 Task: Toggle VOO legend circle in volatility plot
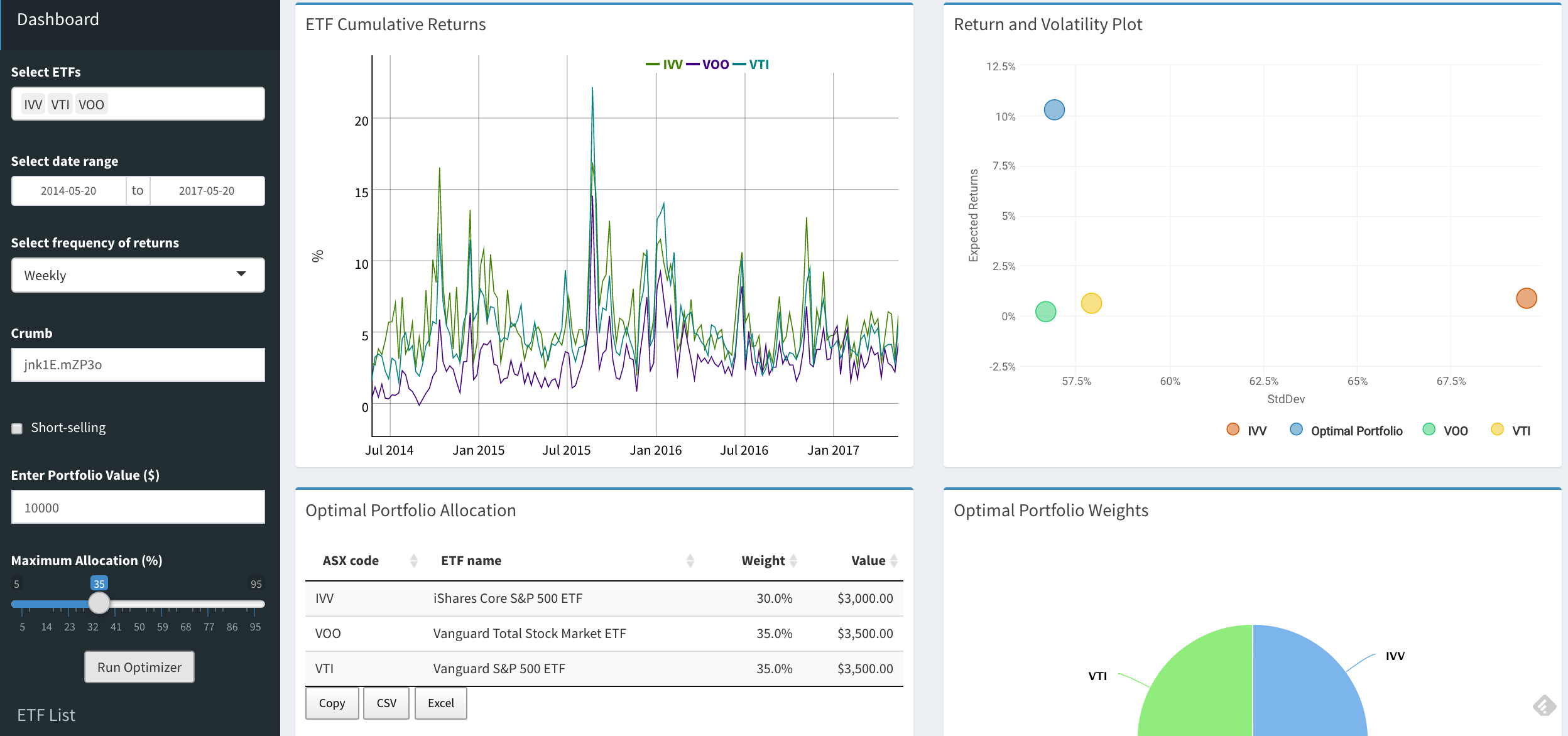pos(1429,430)
